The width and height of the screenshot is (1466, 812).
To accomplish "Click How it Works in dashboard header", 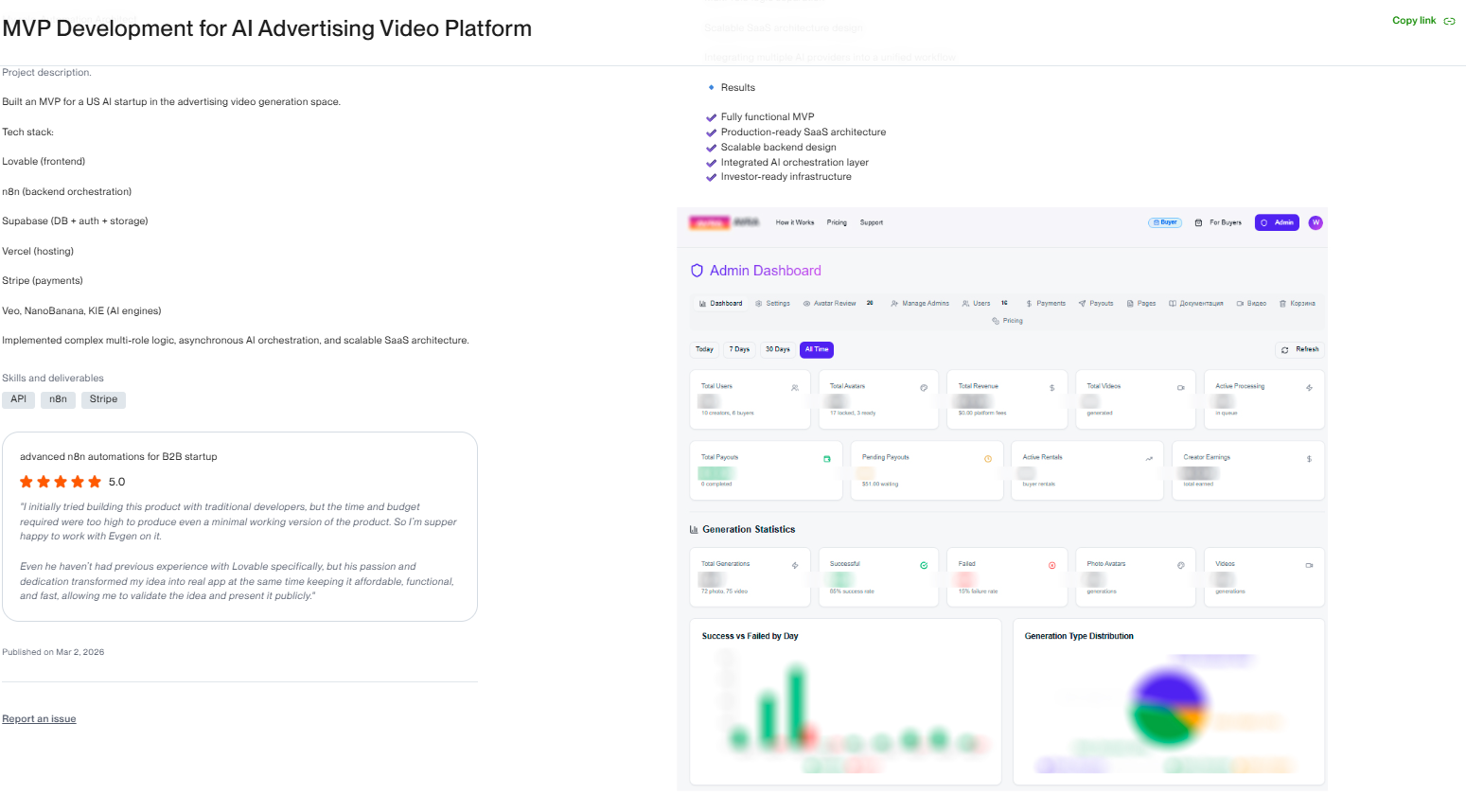I will 795,222.
